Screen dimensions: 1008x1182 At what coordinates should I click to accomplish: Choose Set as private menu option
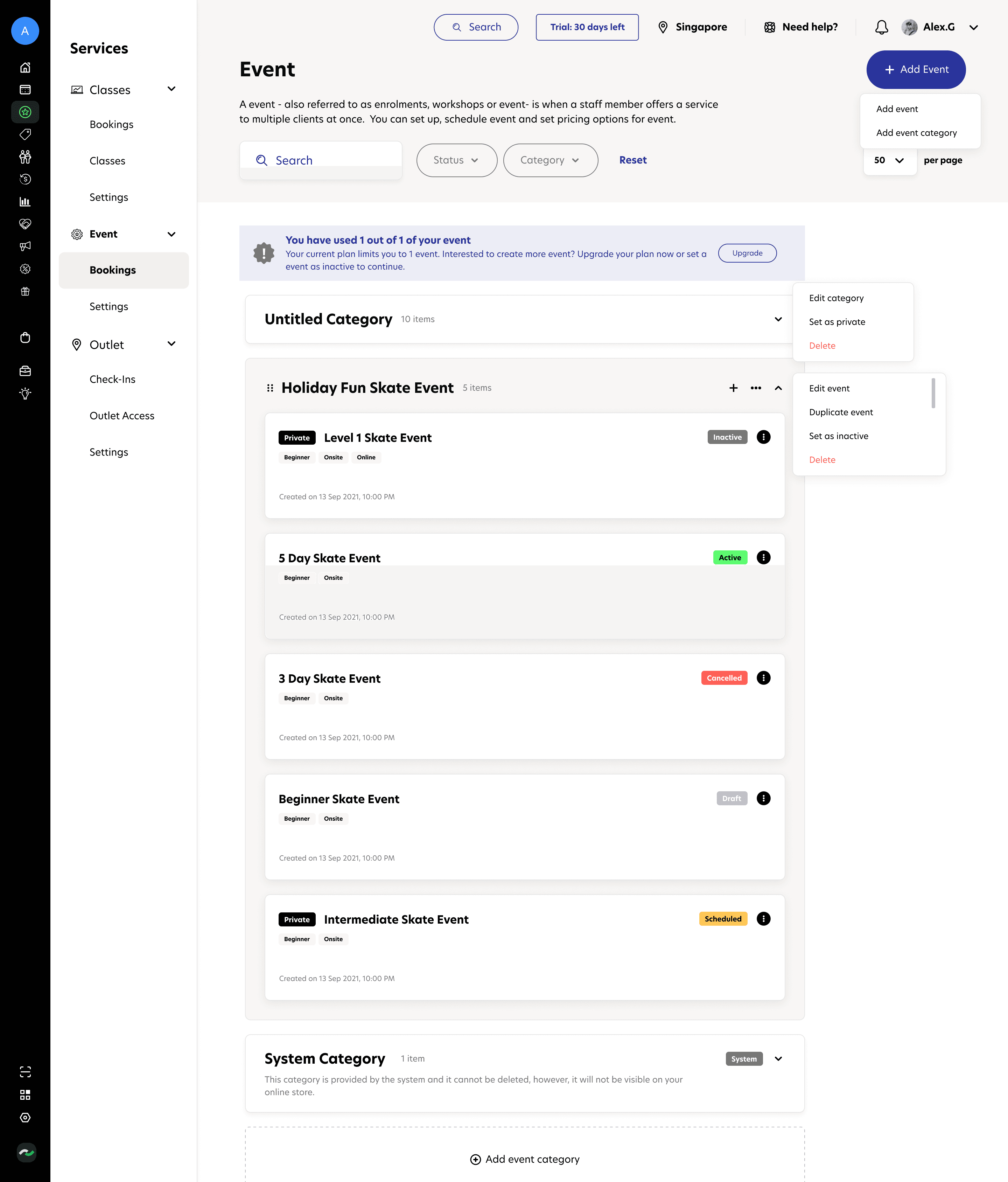tap(837, 322)
